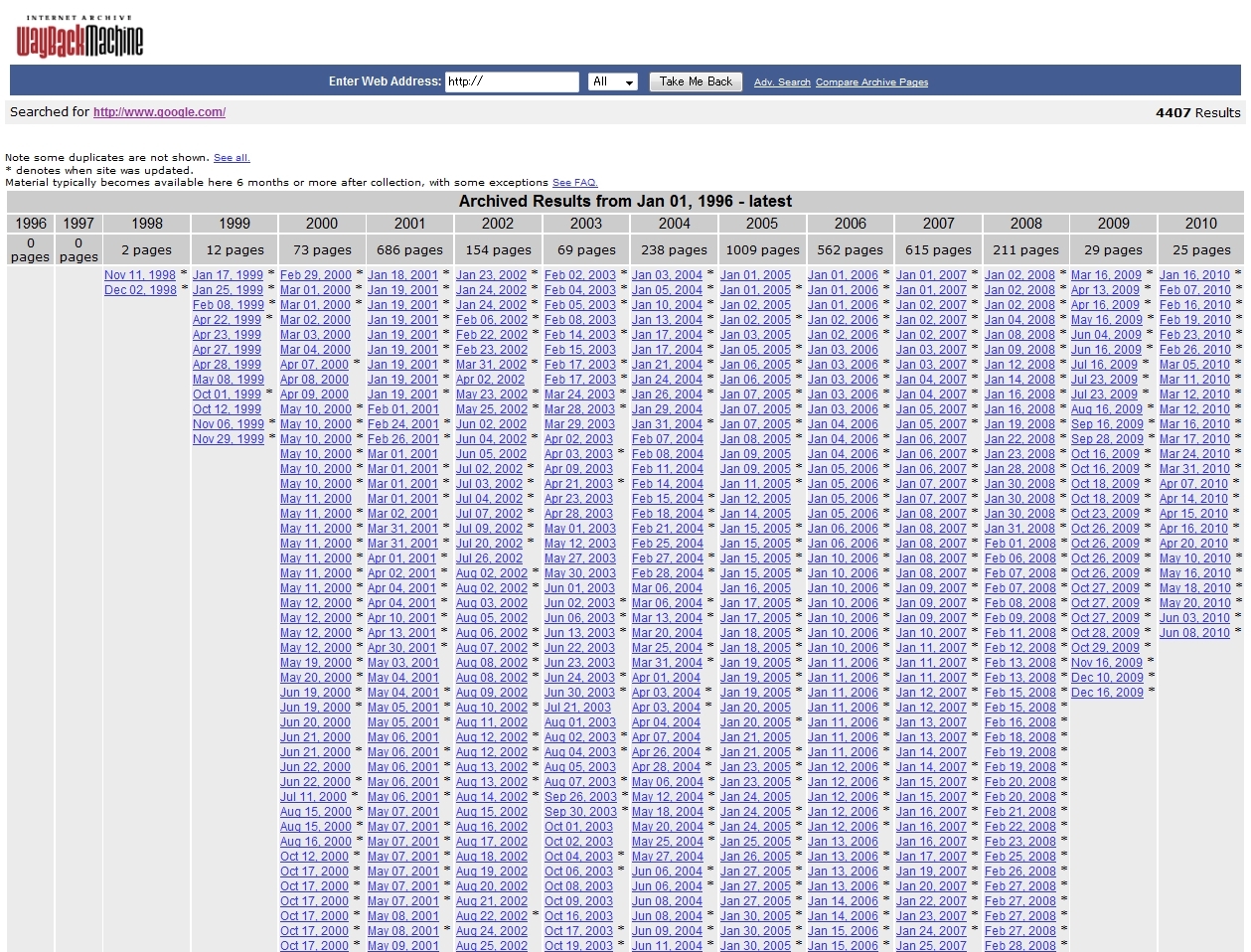1251x952 pixels.
Task: Click the Wayback Machine logo
Action: 79,37
